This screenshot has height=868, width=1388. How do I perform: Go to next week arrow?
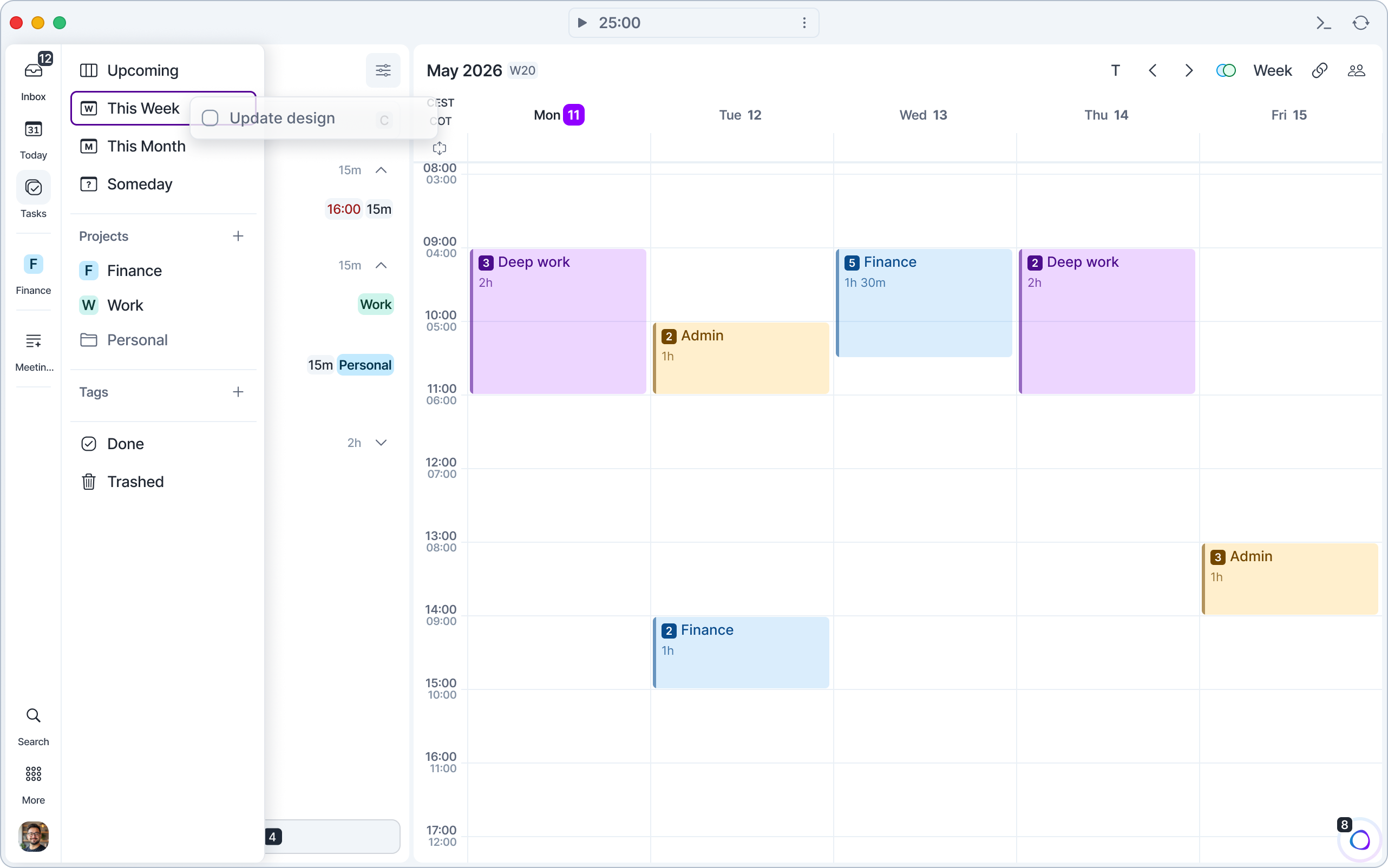point(1189,70)
